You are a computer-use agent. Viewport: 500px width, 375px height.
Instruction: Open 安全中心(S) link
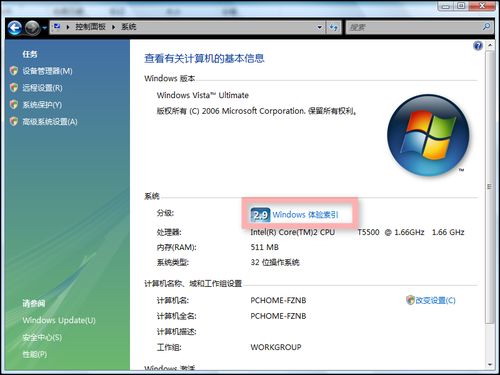42,337
